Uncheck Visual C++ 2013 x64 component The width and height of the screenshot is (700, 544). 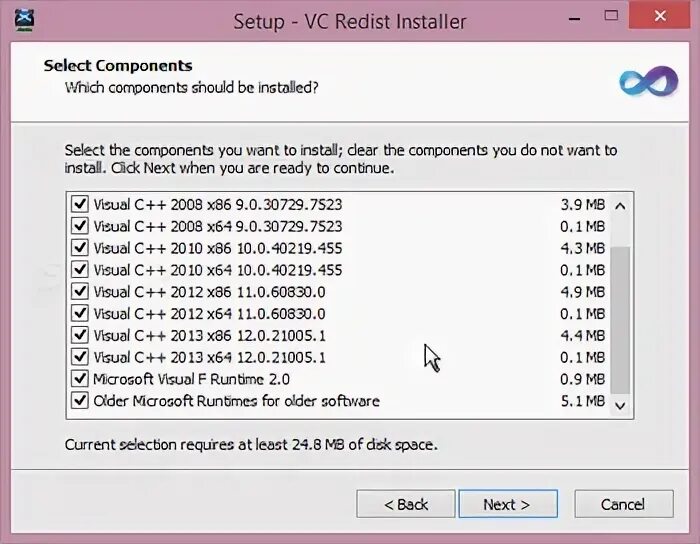80,357
